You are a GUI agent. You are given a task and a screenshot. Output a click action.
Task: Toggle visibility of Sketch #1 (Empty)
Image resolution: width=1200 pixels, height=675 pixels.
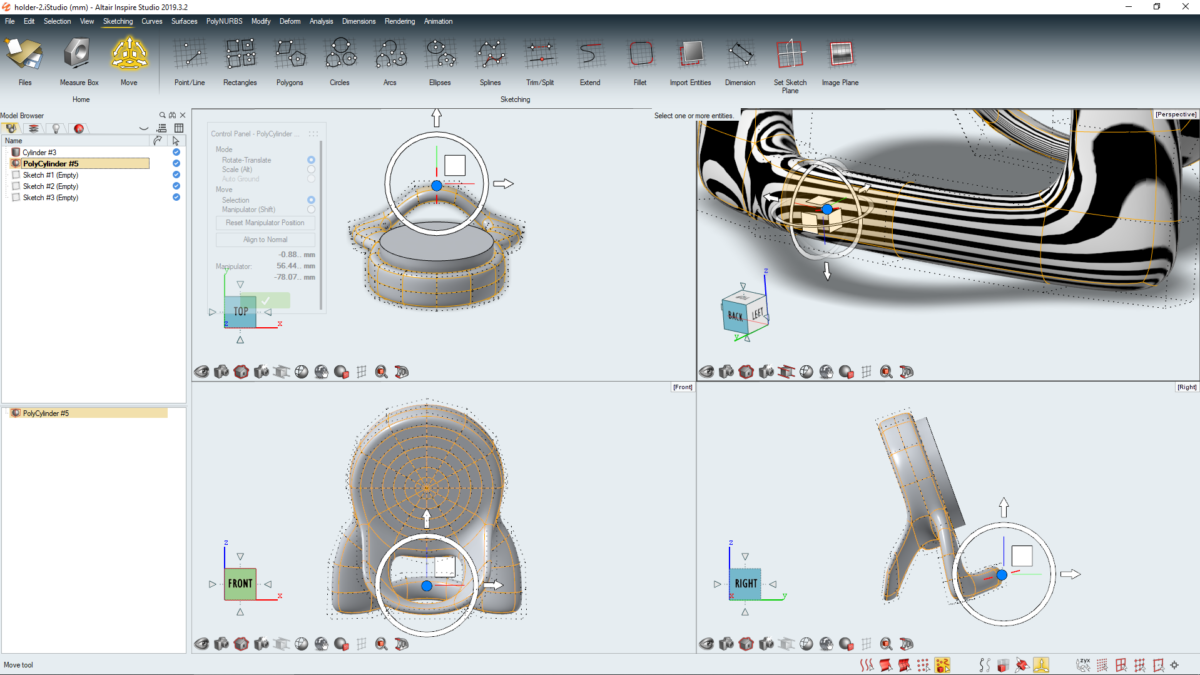[x=176, y=174]
